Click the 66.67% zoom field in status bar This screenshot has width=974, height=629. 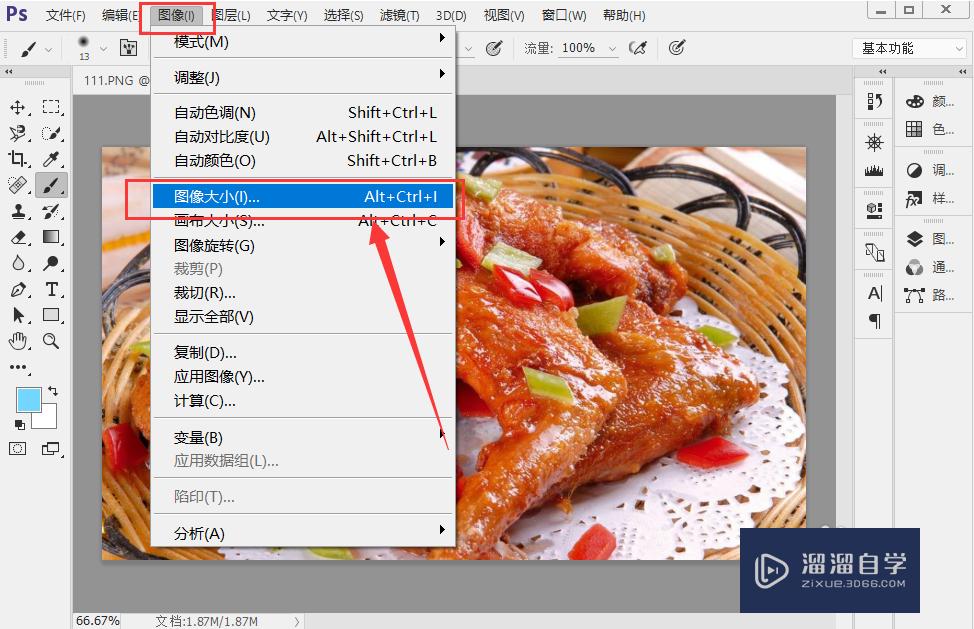coord(97,620)
